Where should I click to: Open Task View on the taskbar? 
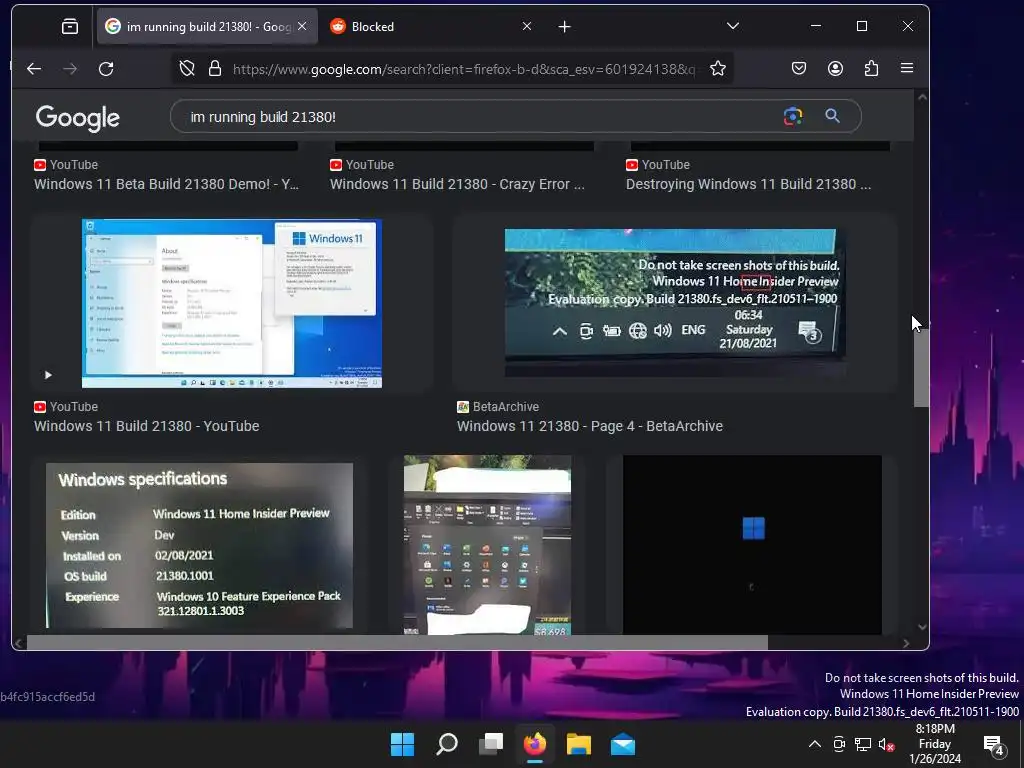(x=490, y=744)
